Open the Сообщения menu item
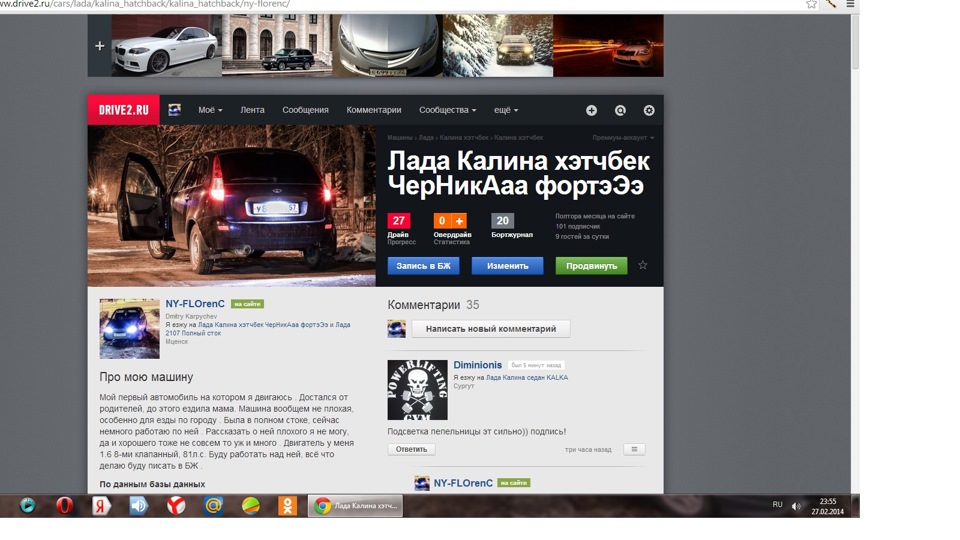Viewport: 960px width, 540px height. pyautogui.click(x=306, y=110)
